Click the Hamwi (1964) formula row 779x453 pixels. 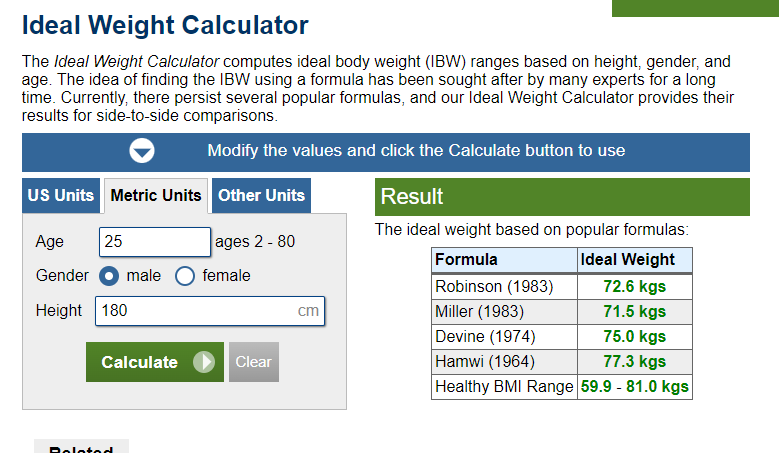click(x=561, y=362)
